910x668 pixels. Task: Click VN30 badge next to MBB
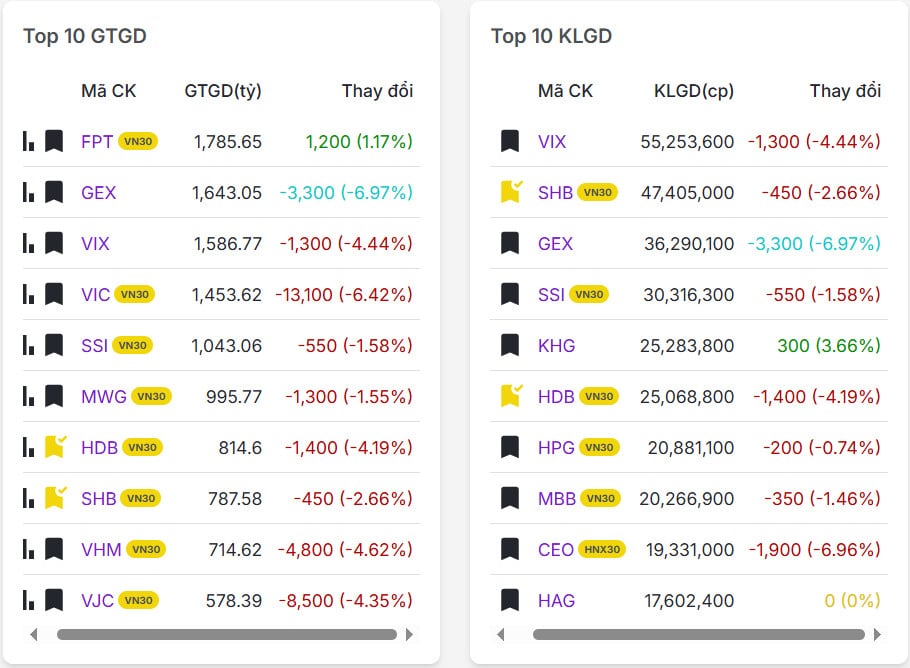click(600, 498)
